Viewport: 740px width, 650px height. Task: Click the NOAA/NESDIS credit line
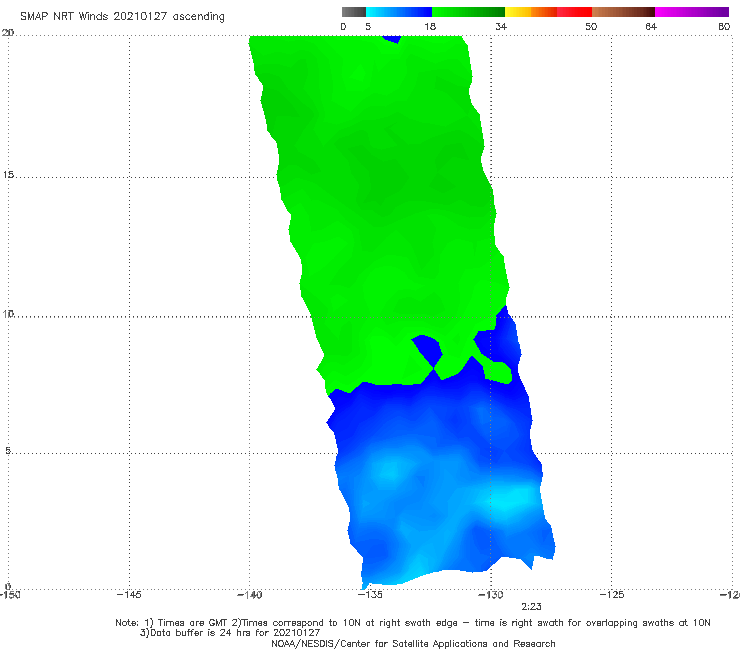[x=413, y=643]
